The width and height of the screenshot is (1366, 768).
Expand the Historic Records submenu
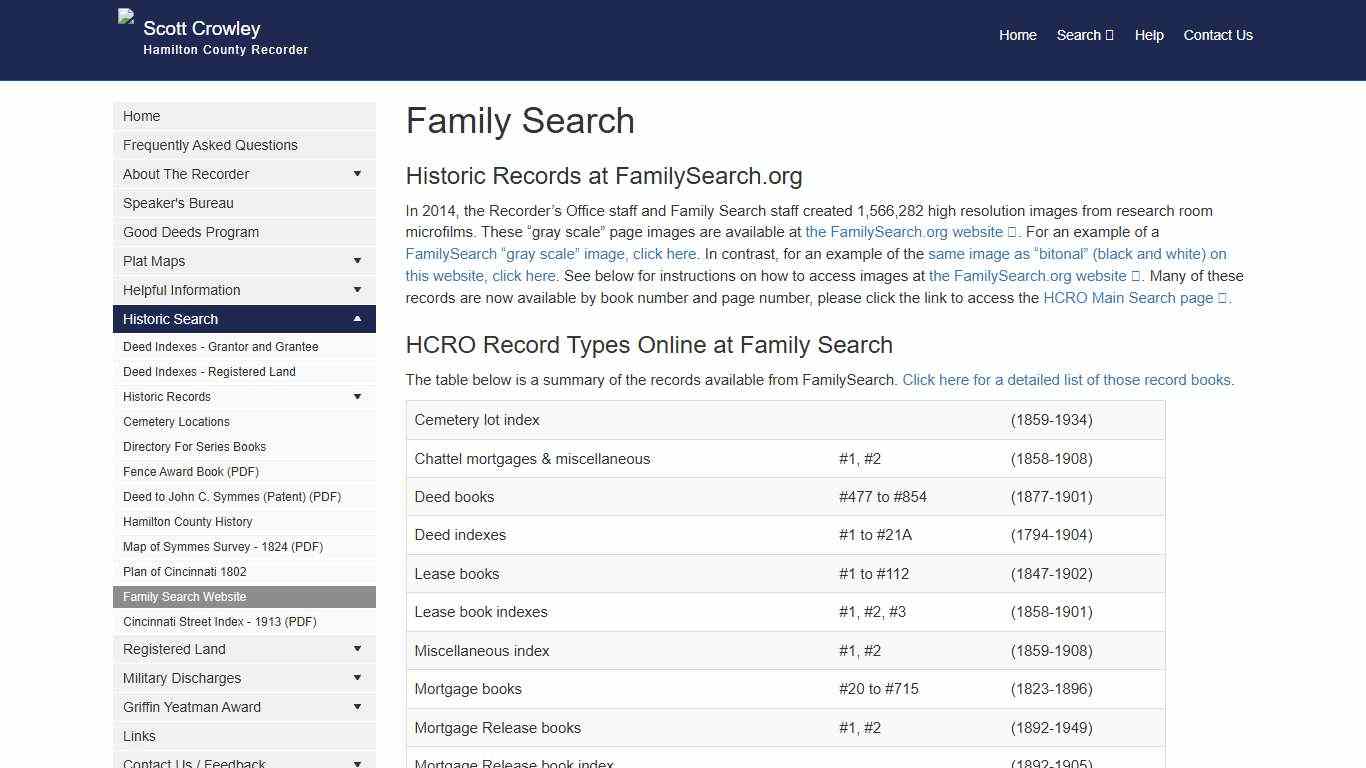pyautogui.click(x=357, y=396)
